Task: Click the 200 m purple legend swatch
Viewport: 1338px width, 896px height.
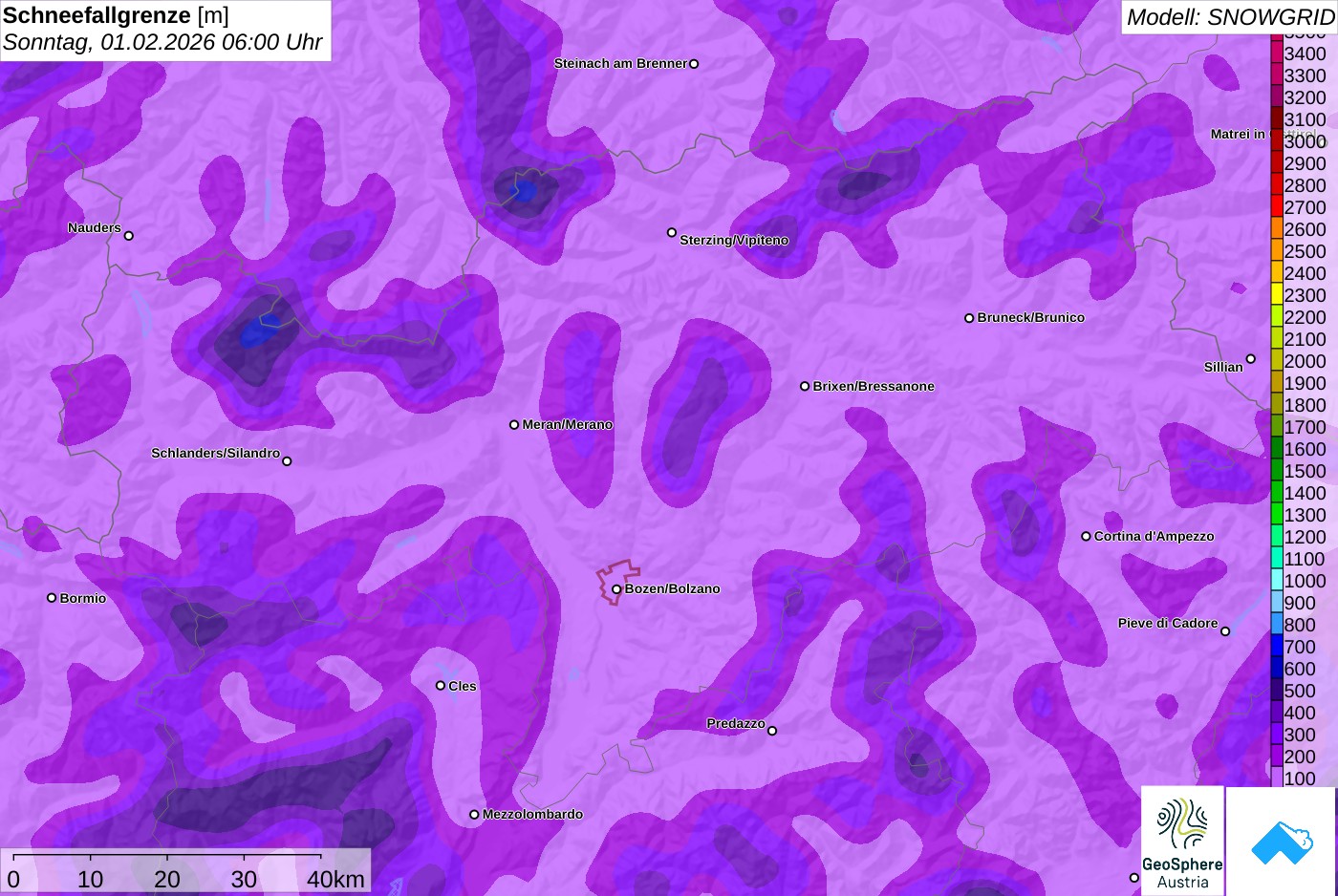Action: [x=1277, y=756]
